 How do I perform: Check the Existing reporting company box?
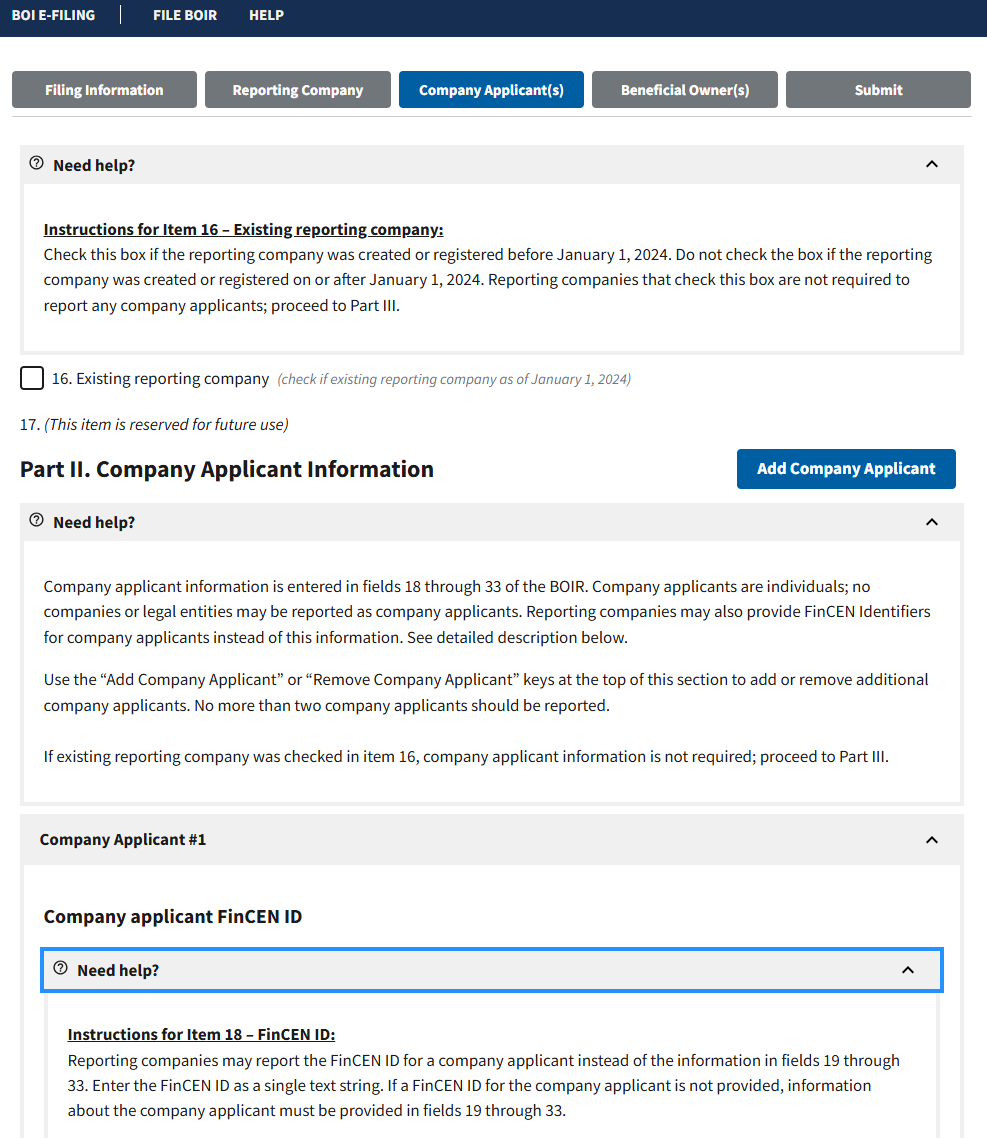(32, 378)
